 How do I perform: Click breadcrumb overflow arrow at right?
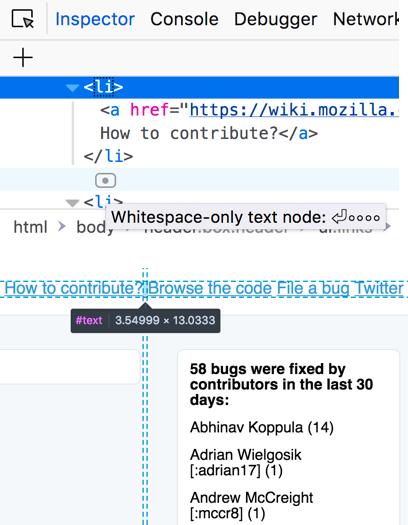click(387, 227)
